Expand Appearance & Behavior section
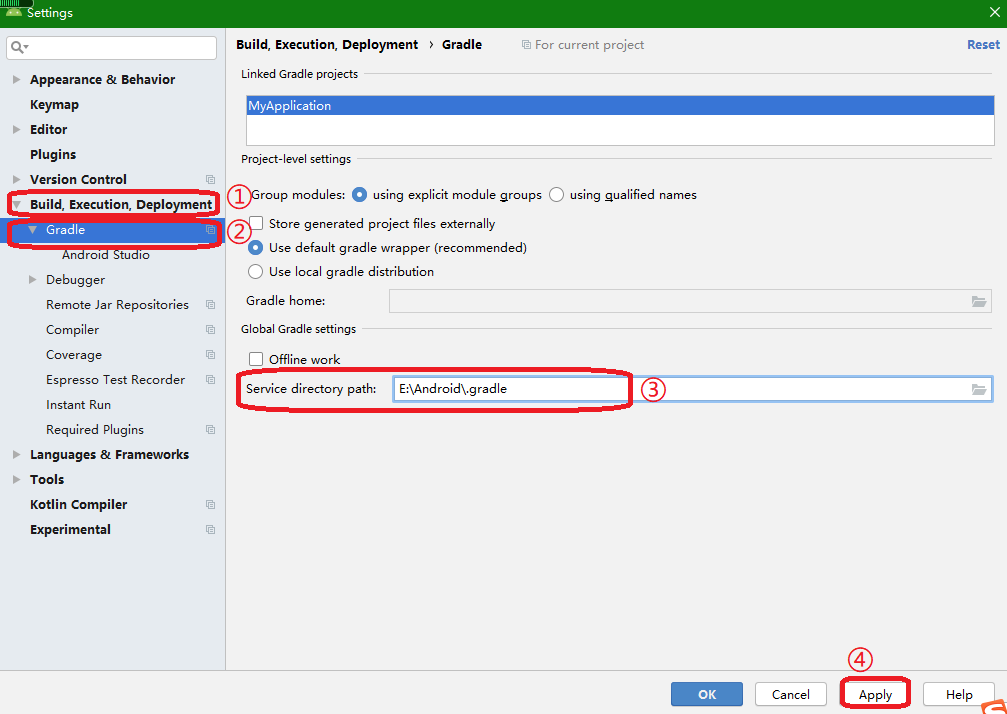The image size is (1007, 714). pos(16,80)
